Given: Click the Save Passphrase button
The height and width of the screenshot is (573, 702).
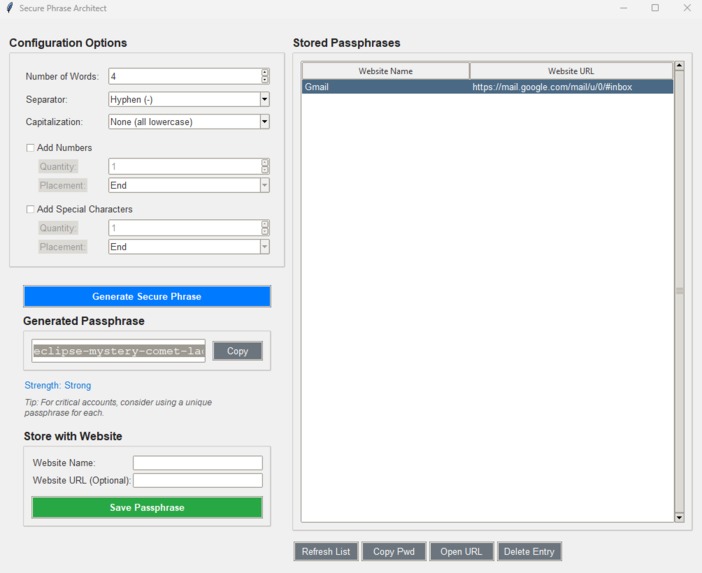Looking at the screenshot, I should click(147, 508).
